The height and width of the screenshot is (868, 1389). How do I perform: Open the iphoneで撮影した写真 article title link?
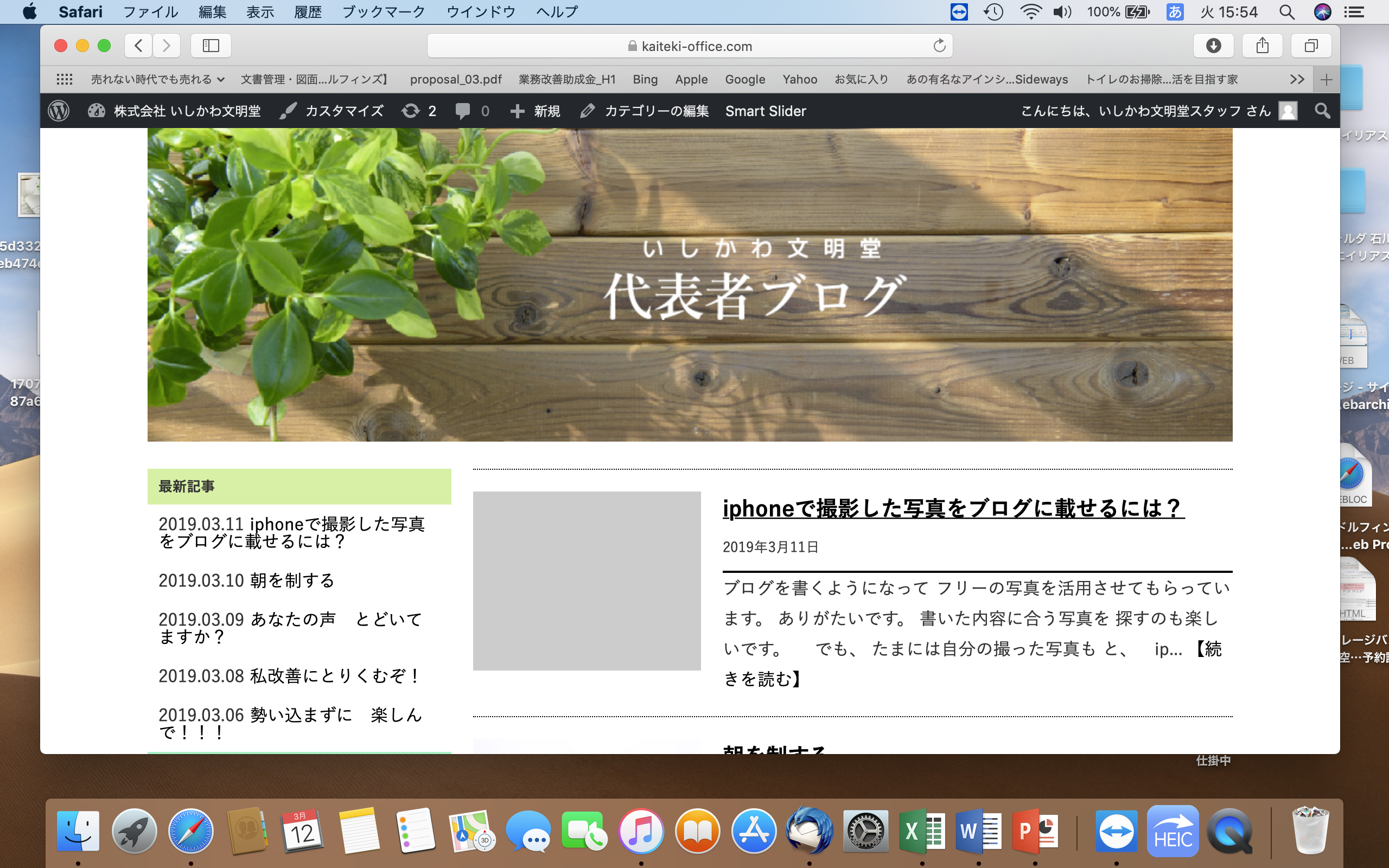pyautogui.click(x=953, y=508)
